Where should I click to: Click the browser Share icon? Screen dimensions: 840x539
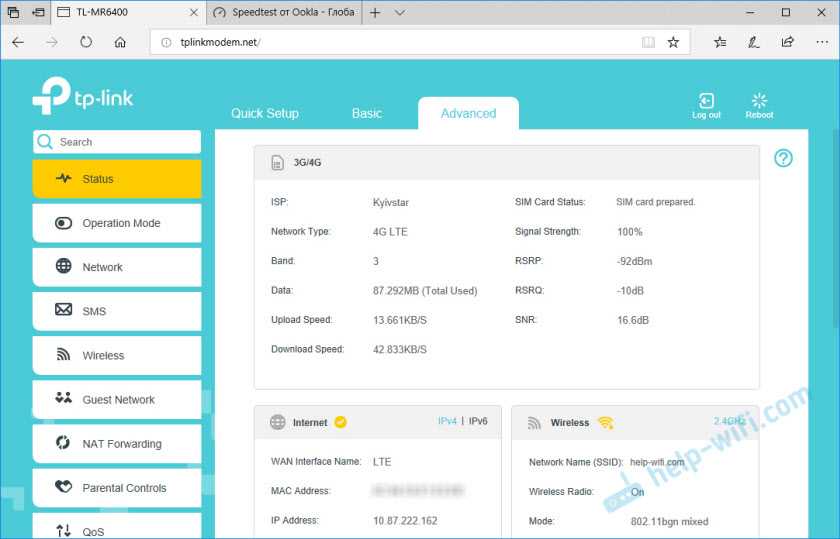pos(787,42)
